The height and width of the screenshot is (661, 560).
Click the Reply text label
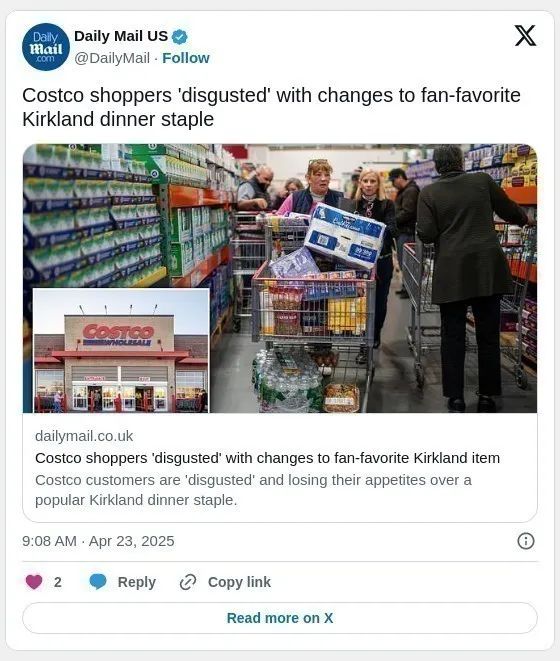[x=137, y=582]
